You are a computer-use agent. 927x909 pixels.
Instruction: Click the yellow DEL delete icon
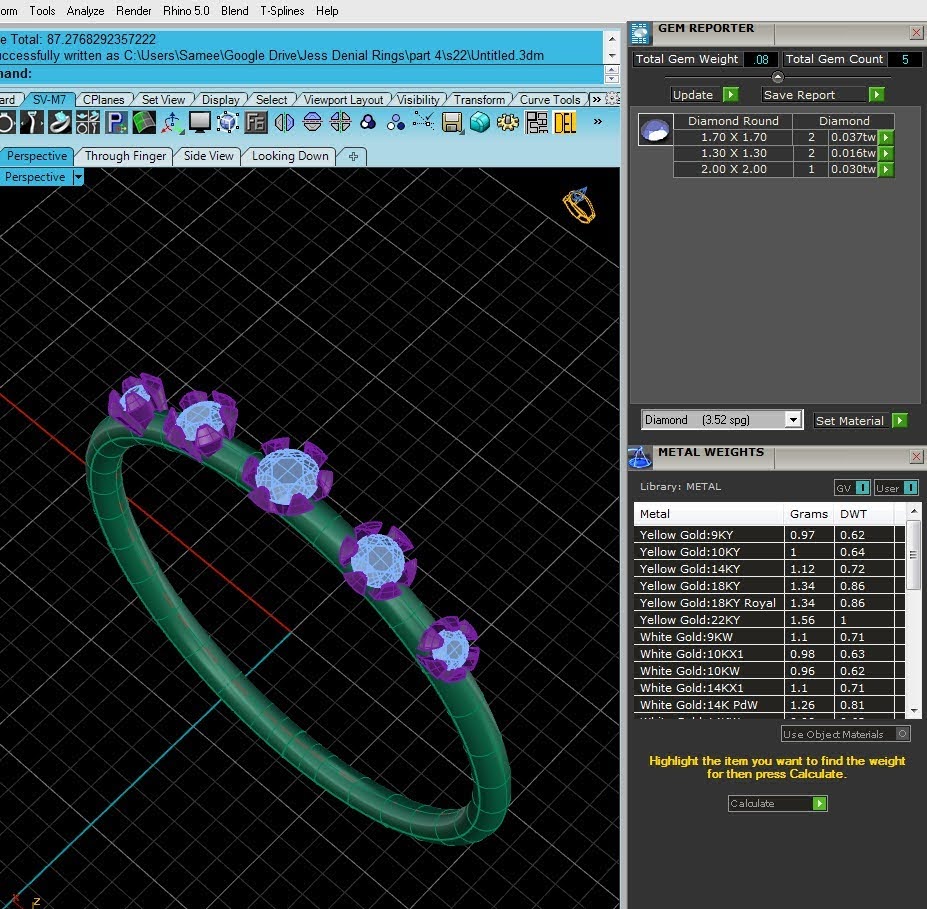(x=565, y=122)
